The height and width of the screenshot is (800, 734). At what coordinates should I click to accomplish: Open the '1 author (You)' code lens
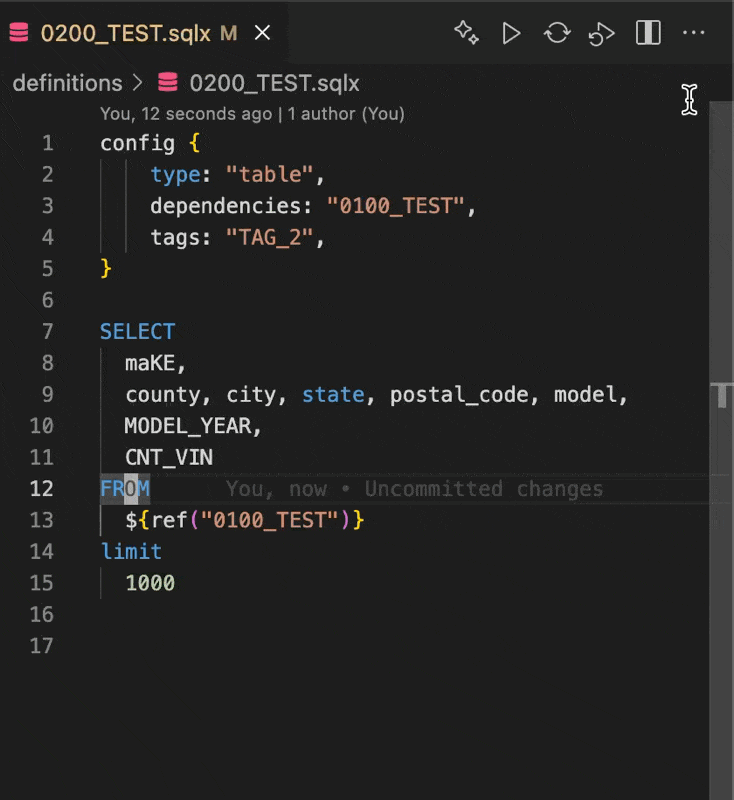[346, 113]
